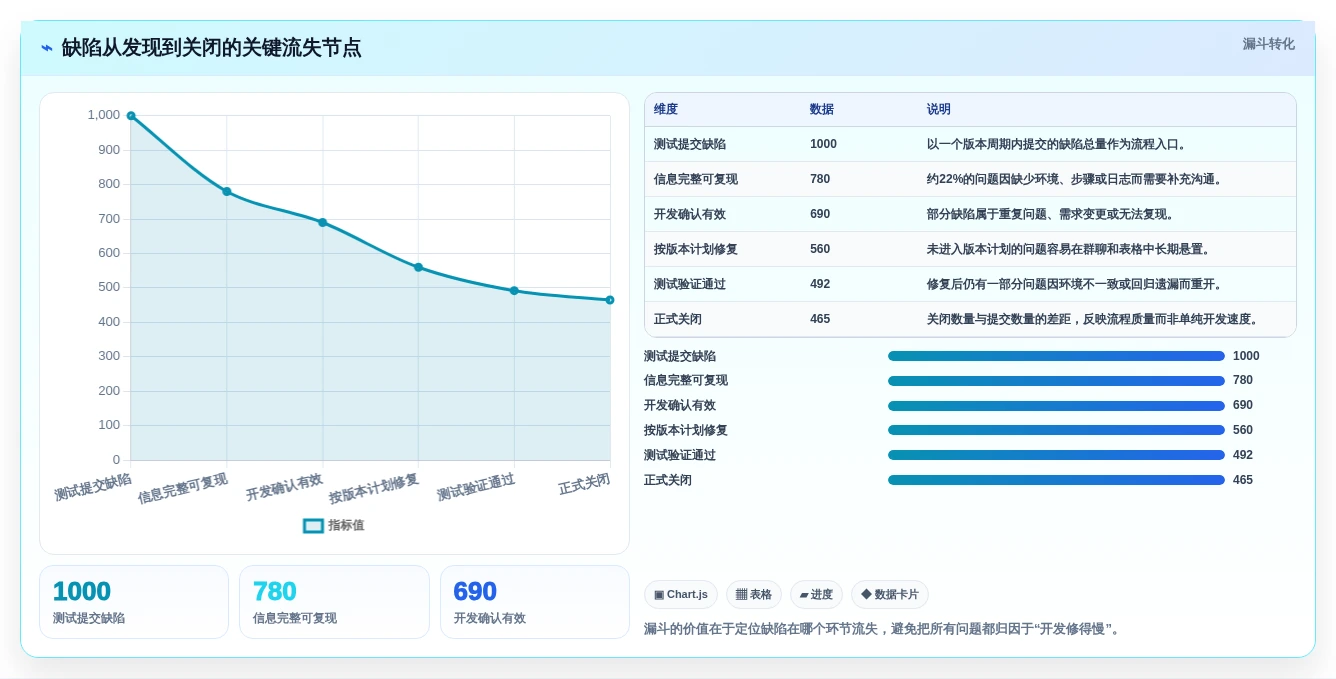Image resolution: width=1336 pixels, height=679 pixels.
Task: Click the table value 465
Action: pos(820,319)
